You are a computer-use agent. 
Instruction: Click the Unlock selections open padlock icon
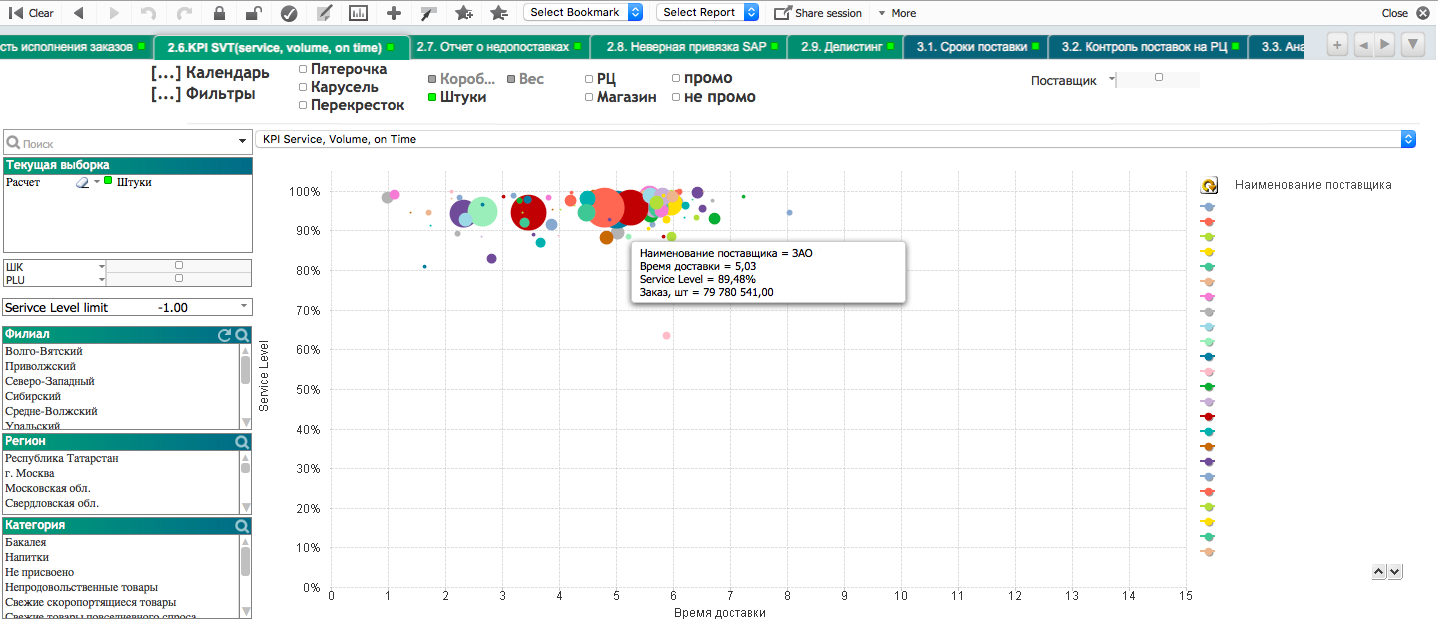(254, 13)
